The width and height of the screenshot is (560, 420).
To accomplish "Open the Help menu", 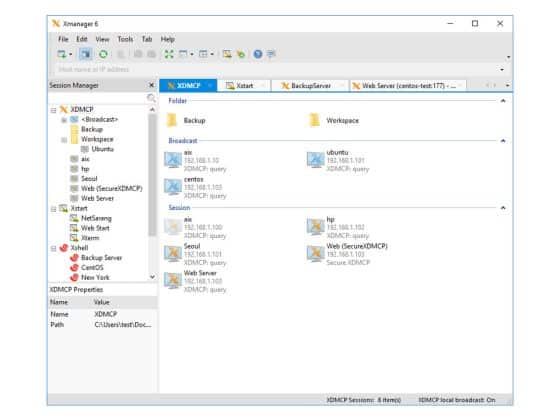I will pyautogui.click(x=168, y=39).
